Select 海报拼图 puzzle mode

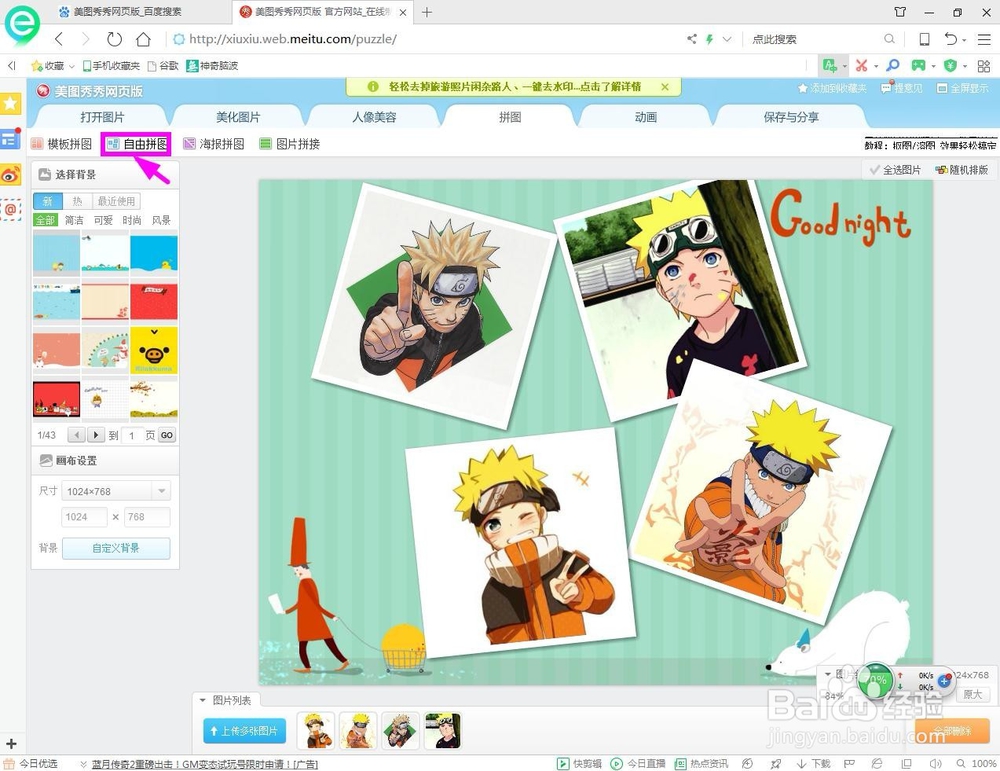214,144
